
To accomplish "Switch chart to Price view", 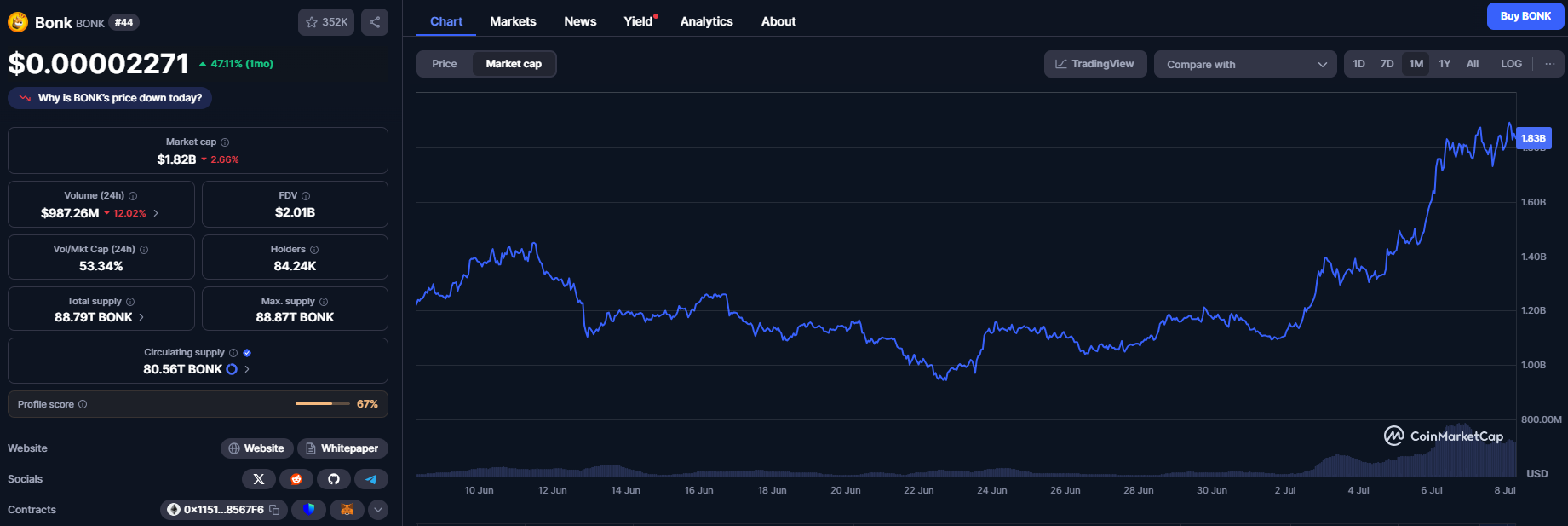I will (x=445, y=64).
